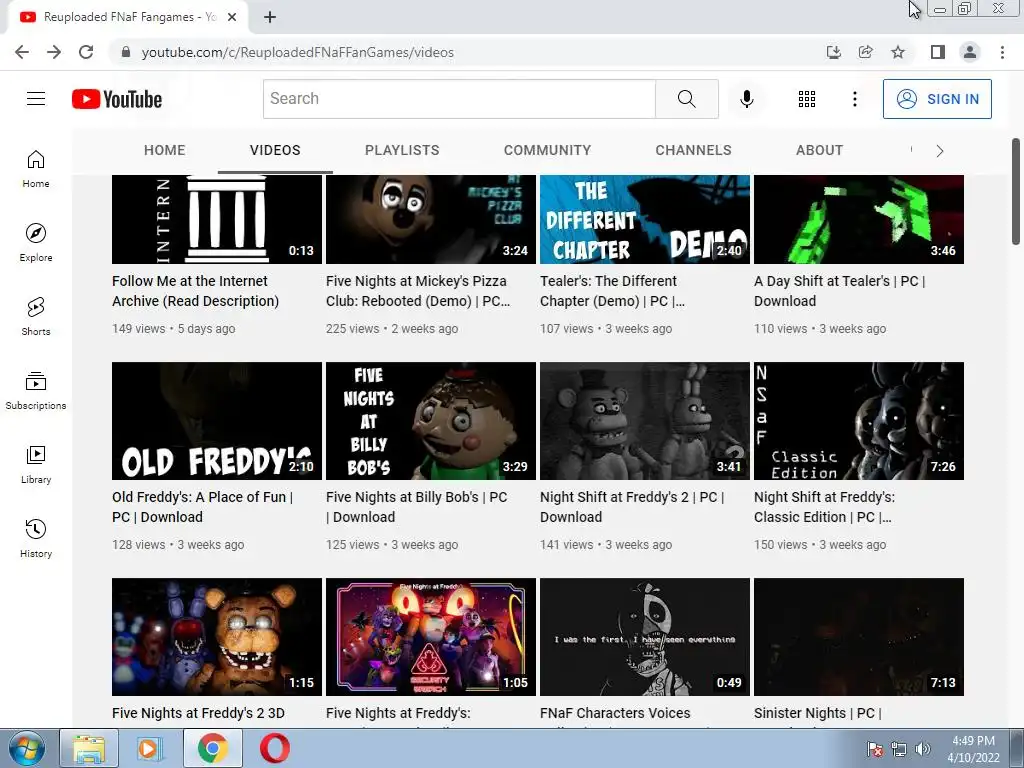The height and width of the screenshot is (768, 1024).
Task: Switch to the HOME channel tab
Action: pyautogui.click(x=165, y=150)
